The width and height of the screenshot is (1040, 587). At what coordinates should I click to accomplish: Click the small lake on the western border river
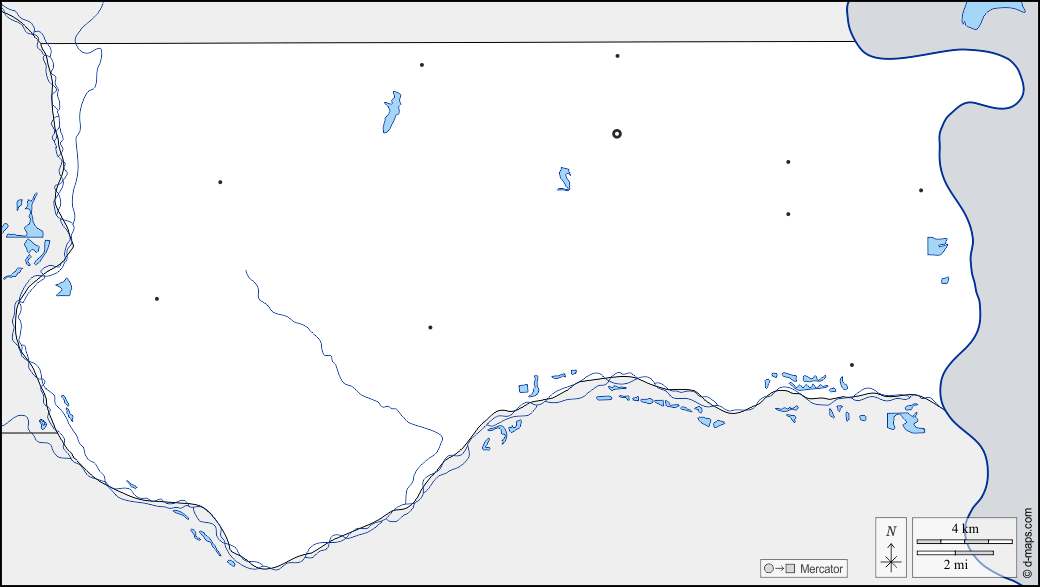click(x=65, y=288)
